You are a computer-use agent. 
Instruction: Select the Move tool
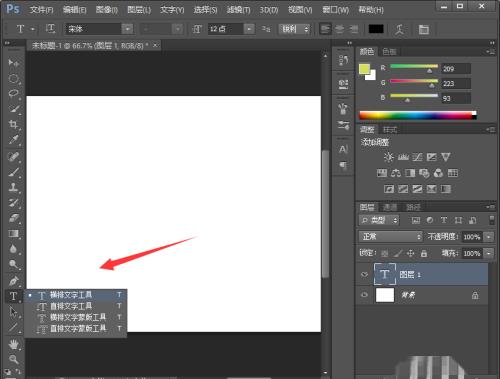click(13, 63)
